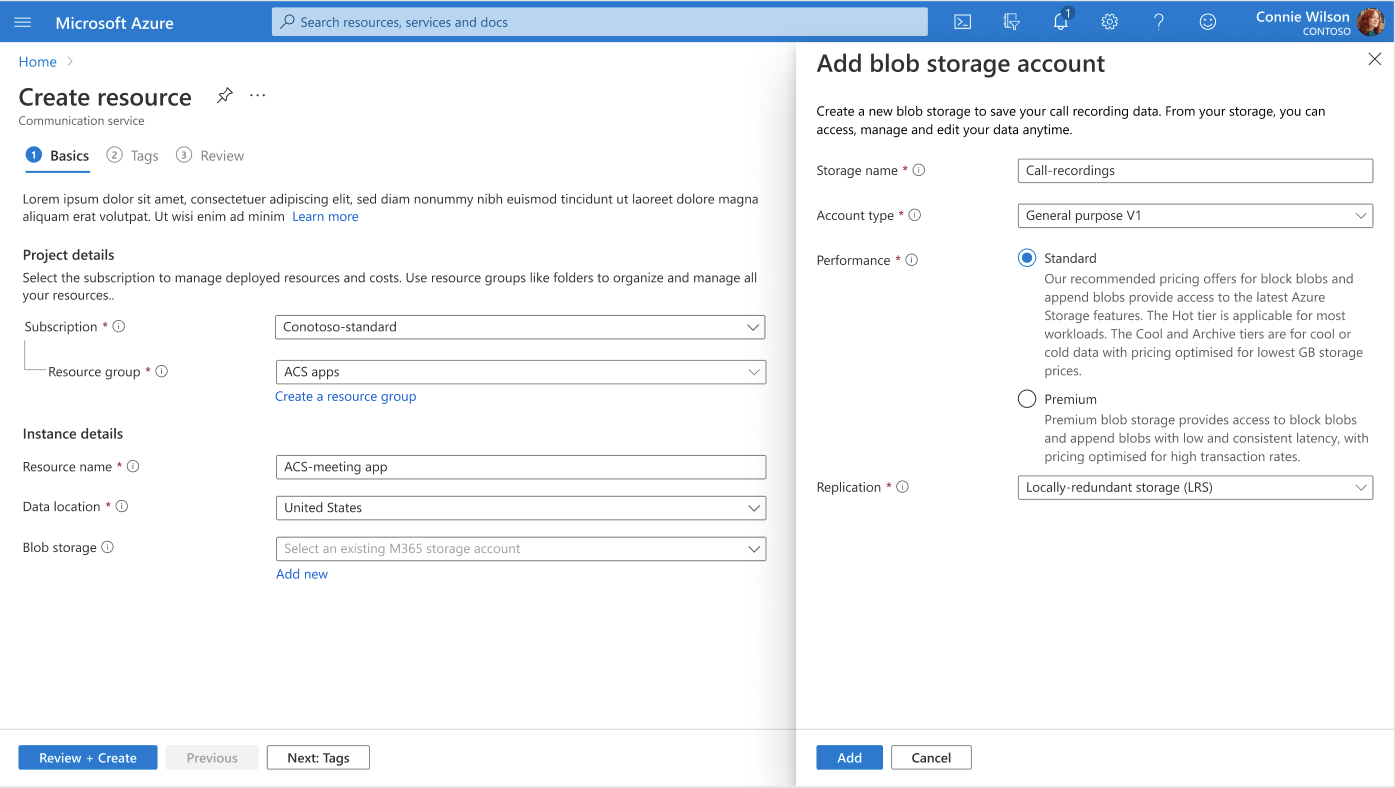The width and height of the screenshot is (1395, 788).
Task: Click the Instance details heading
Action: [x=73, y=434]
